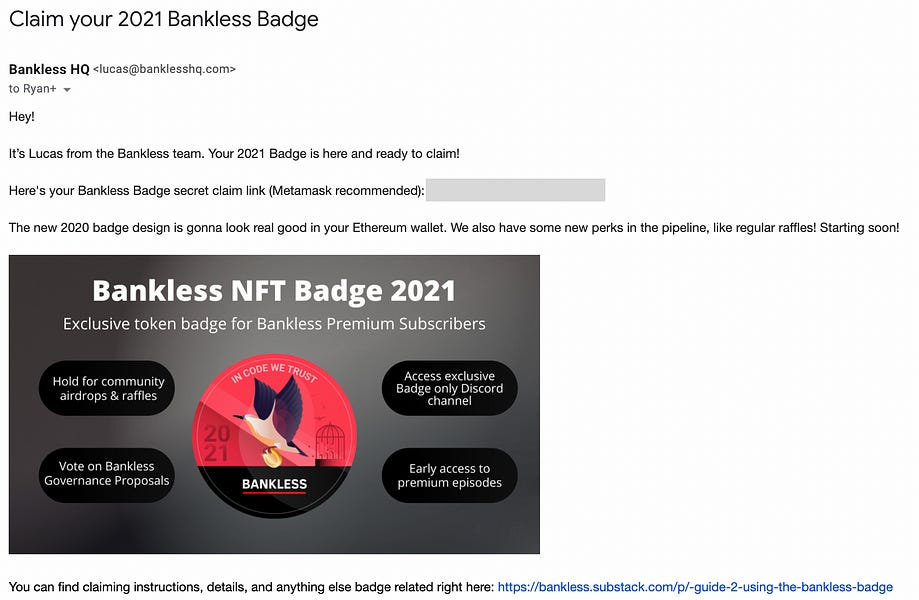Expand the recipient details arrow beside 'to Ryan+'

(x=67, y=90)
